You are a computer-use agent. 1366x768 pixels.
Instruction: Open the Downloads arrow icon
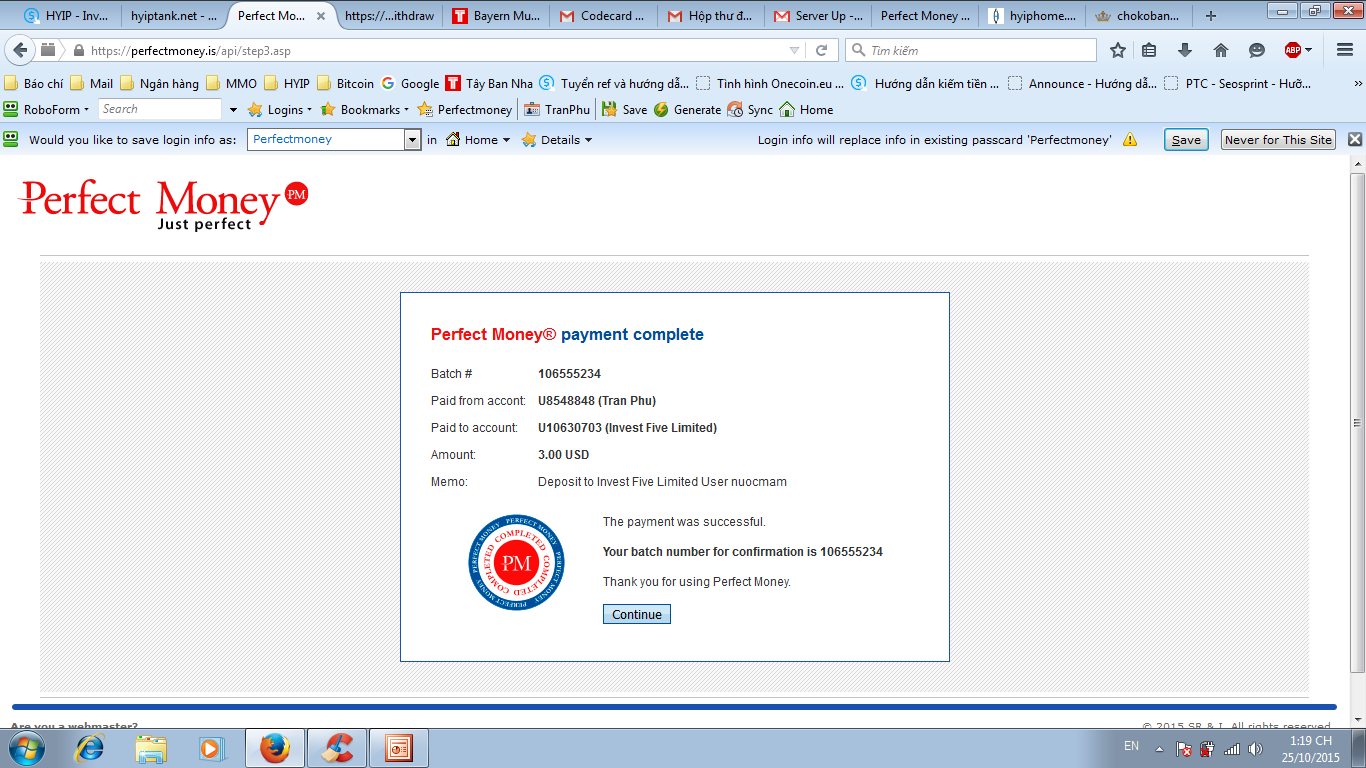click(x=1185, y=50)
